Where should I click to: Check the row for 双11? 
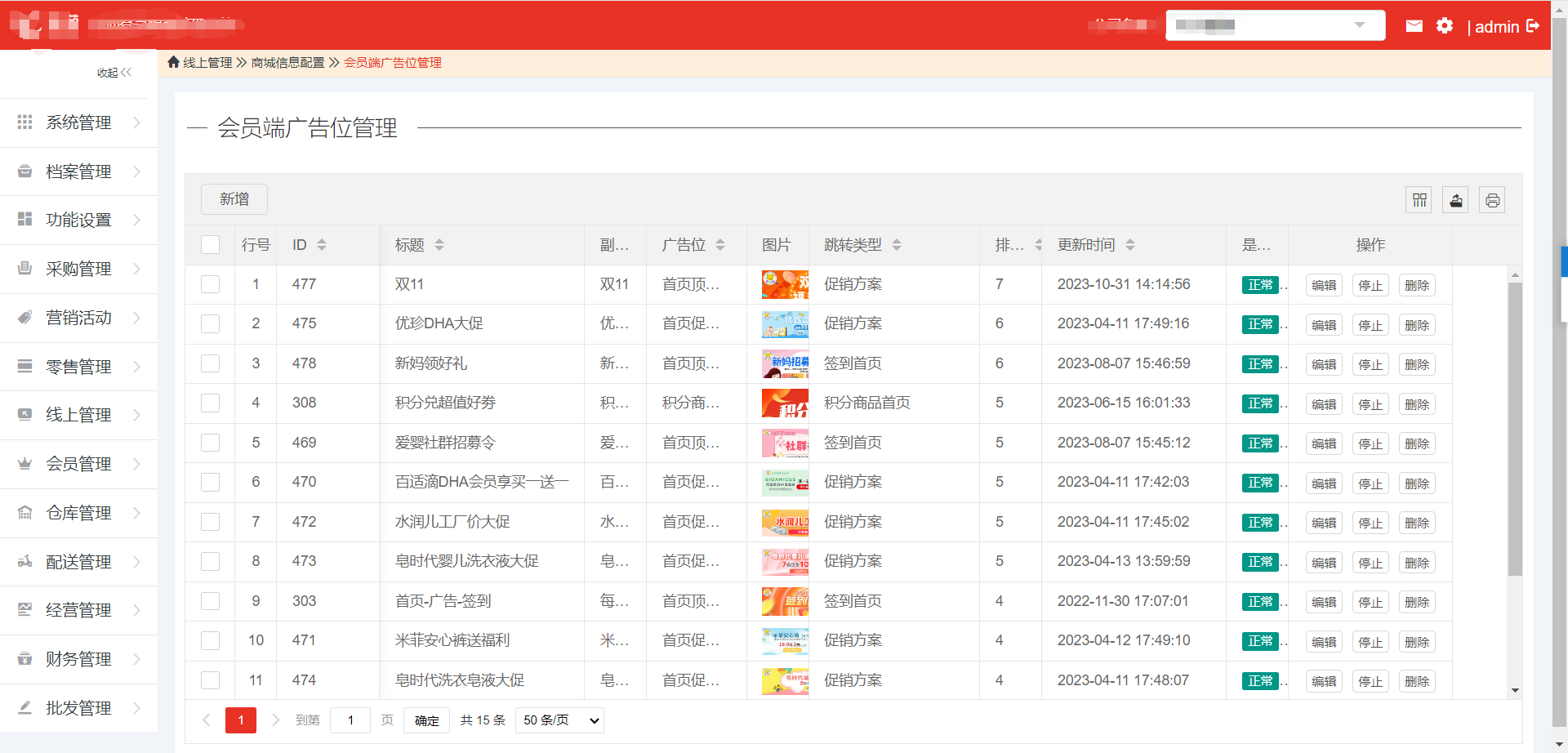click(x=211, y=284)
